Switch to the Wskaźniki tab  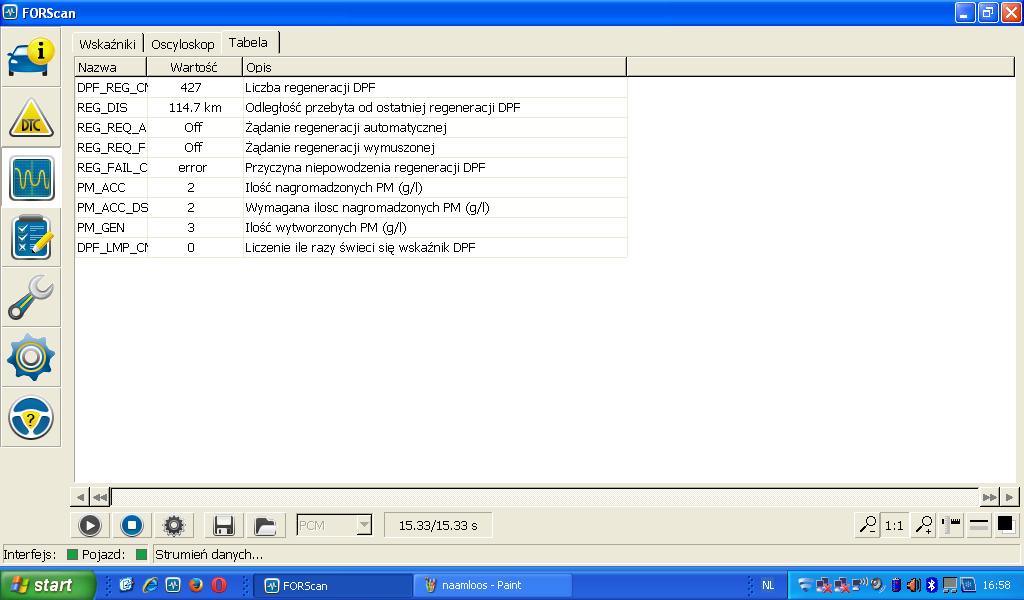[x=107, y=44]
